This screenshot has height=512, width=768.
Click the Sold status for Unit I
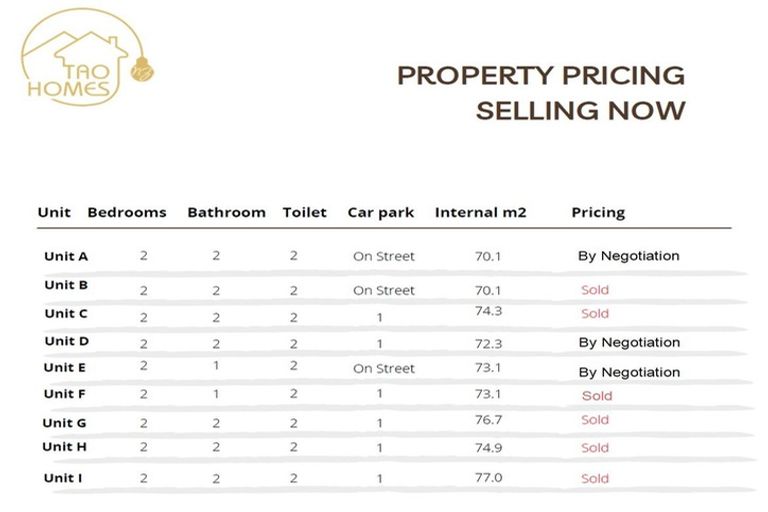(x=595, y=479)
